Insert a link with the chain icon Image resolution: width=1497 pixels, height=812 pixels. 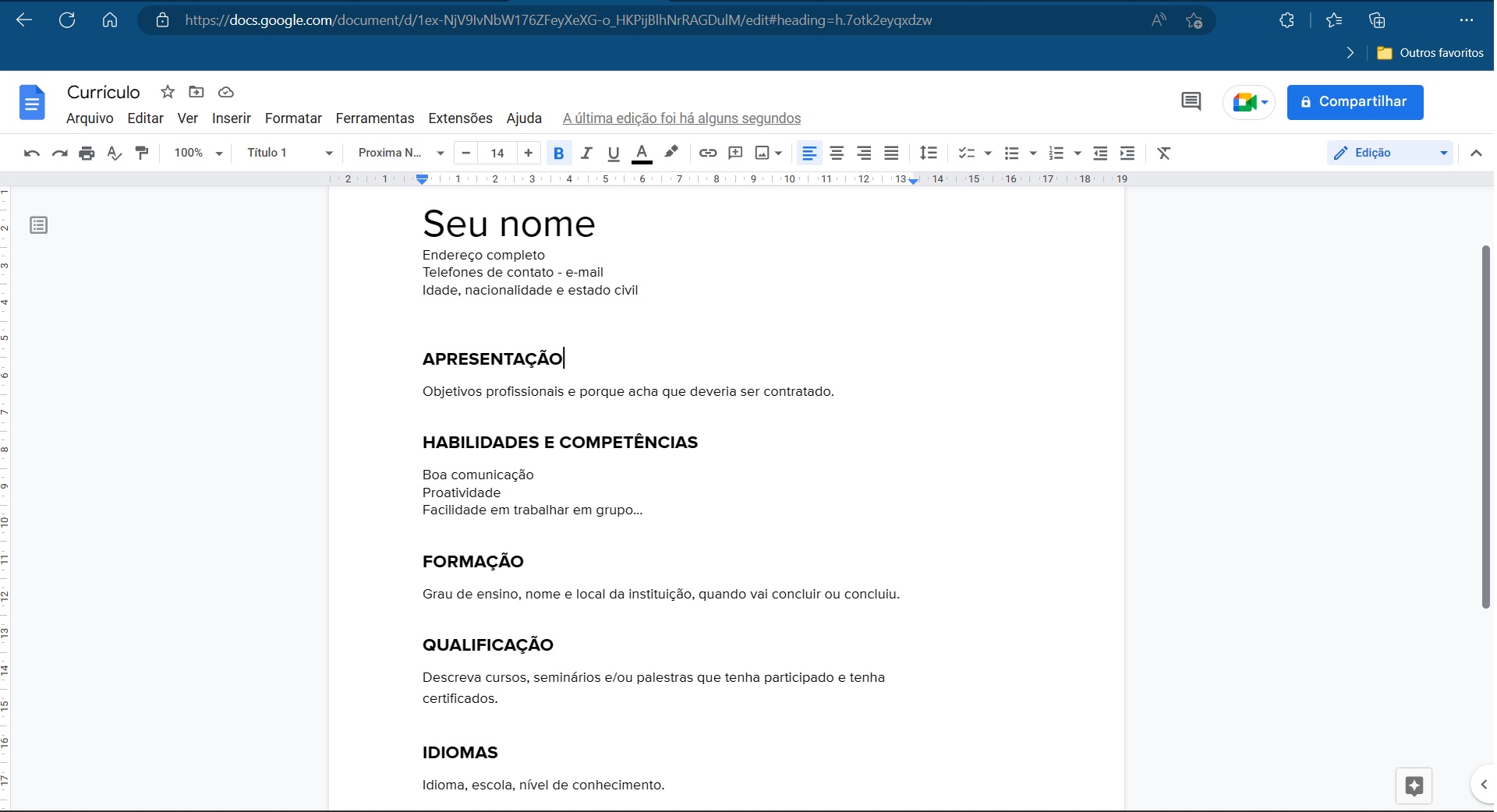(708, 154)
